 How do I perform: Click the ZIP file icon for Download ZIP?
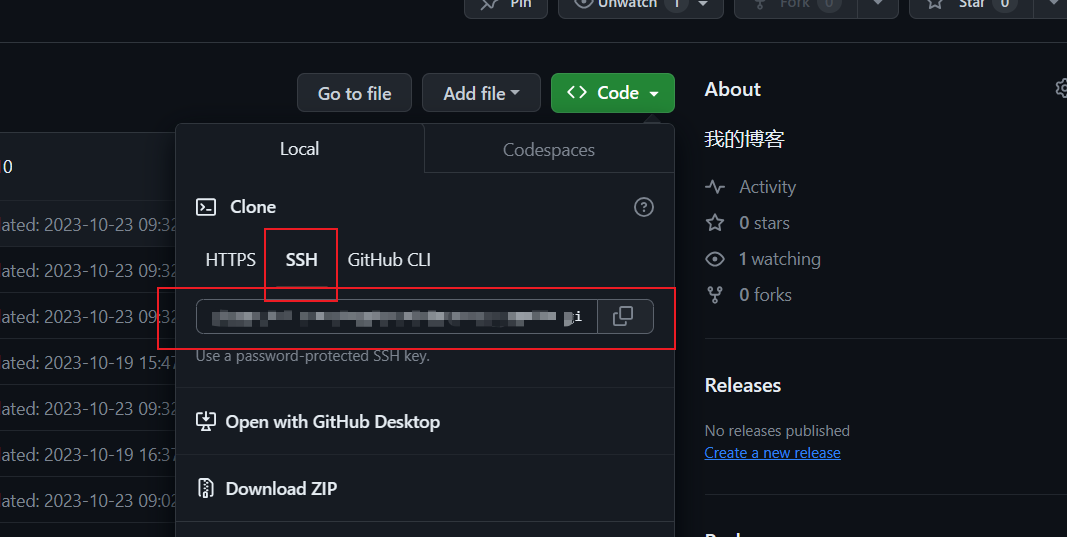[x=206, y=489]
